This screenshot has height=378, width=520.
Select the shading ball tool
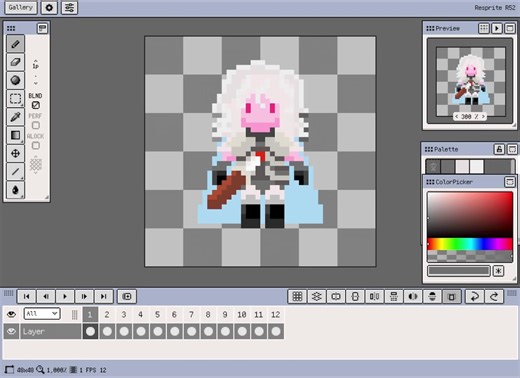tap(15, 80)
